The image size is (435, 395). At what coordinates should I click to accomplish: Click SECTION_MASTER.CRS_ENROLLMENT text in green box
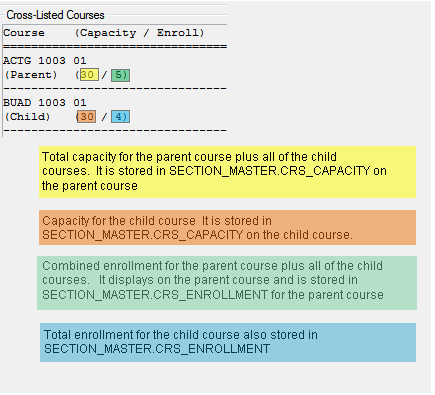[x=155, y=295]
